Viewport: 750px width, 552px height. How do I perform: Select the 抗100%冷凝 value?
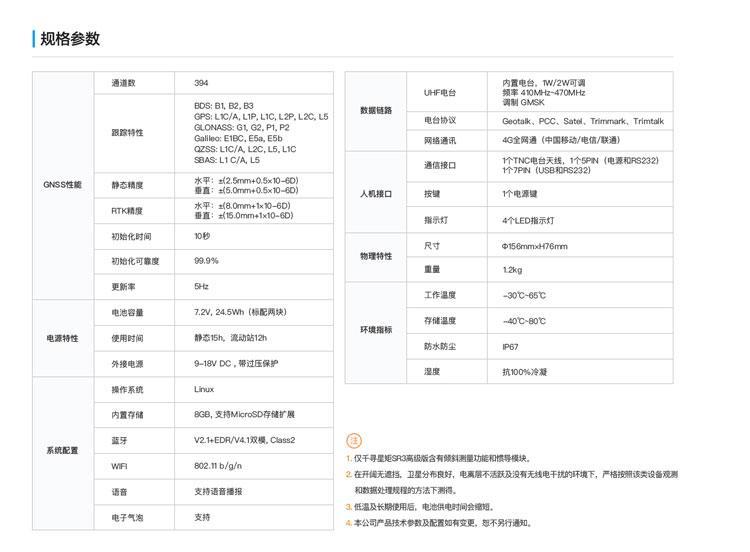click(x=524, y=372)
